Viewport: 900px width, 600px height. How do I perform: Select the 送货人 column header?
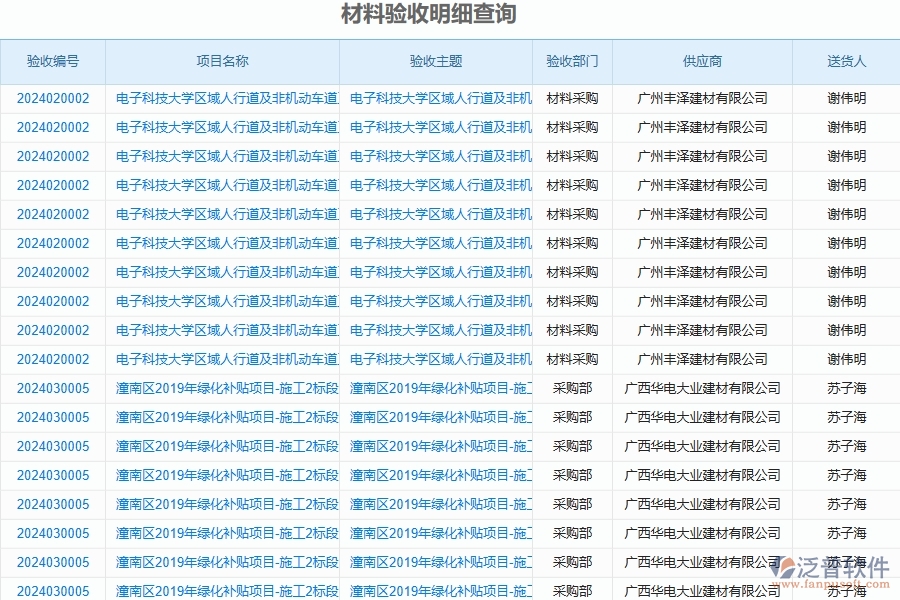click(846, 61)
